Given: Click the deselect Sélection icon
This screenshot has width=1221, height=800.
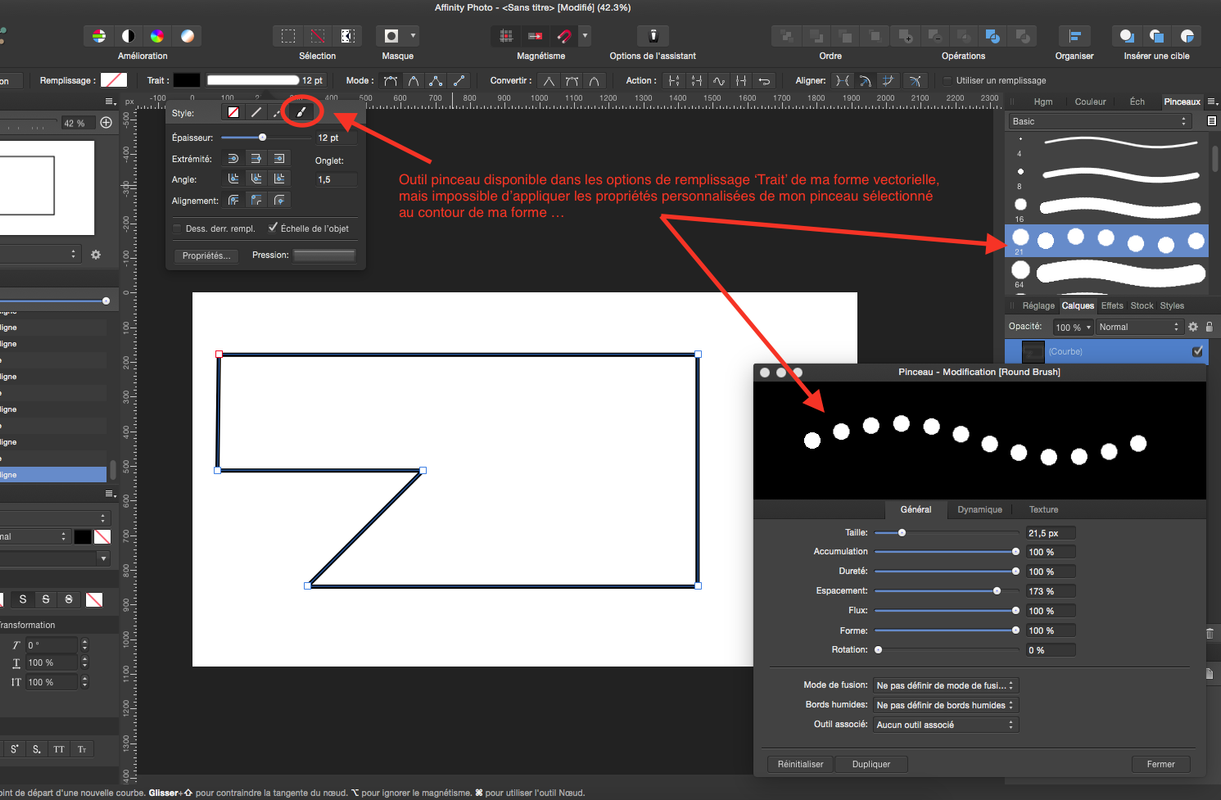Looking at the screenshot, I should tap(318, 36).
